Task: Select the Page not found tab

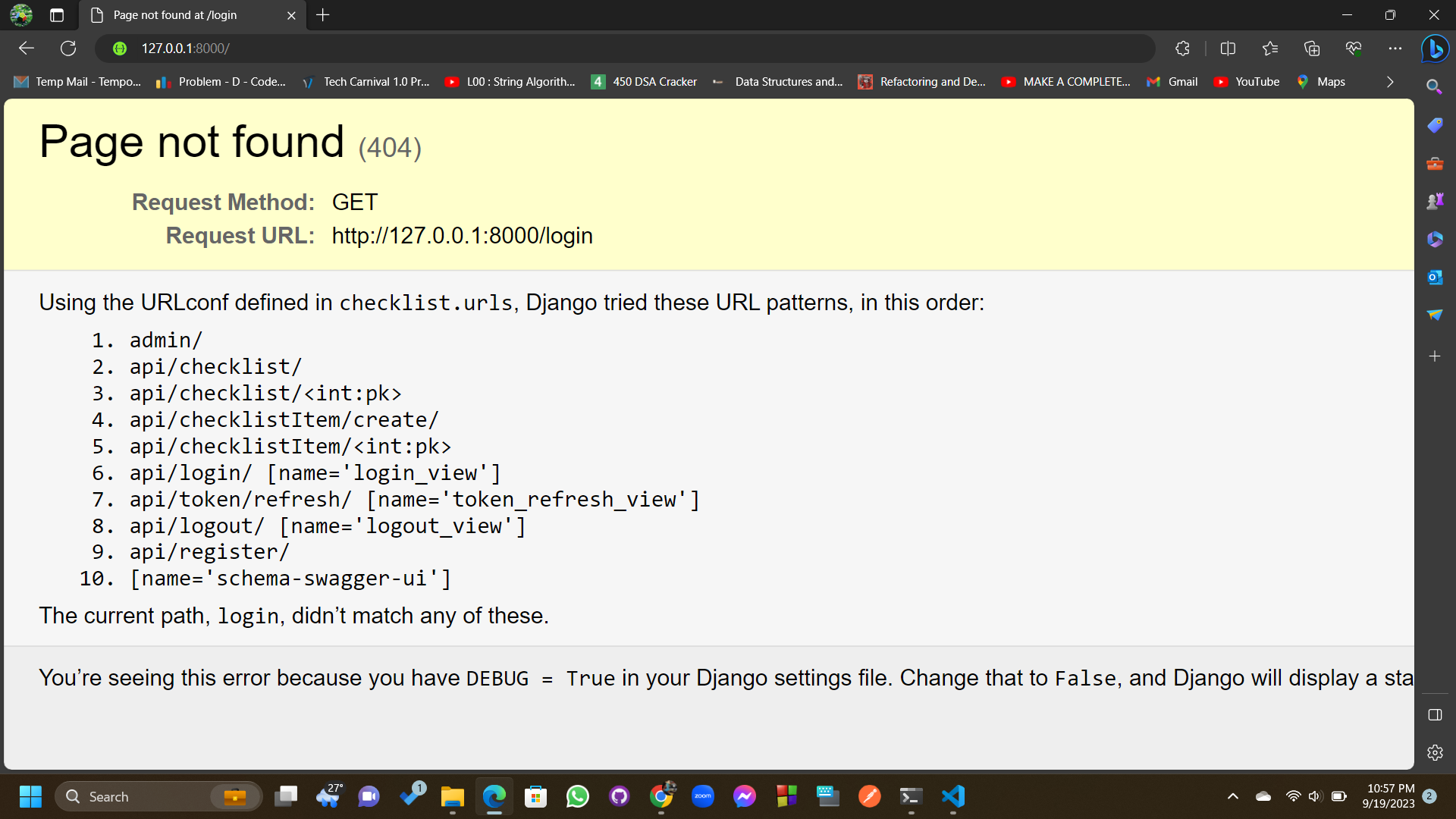Action: coord(174,14)
